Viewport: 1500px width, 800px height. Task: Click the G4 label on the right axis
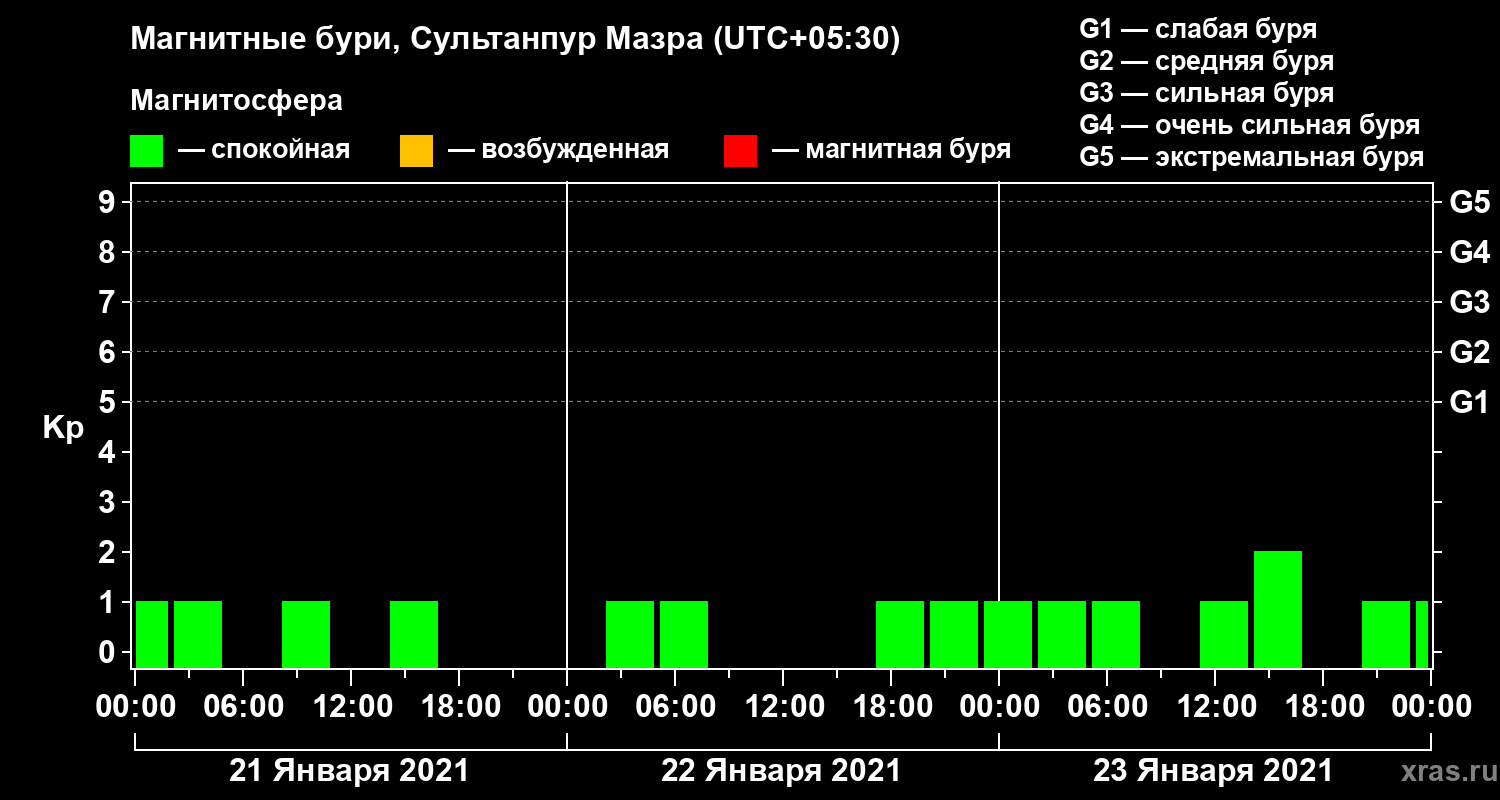tap(1469, 252)
